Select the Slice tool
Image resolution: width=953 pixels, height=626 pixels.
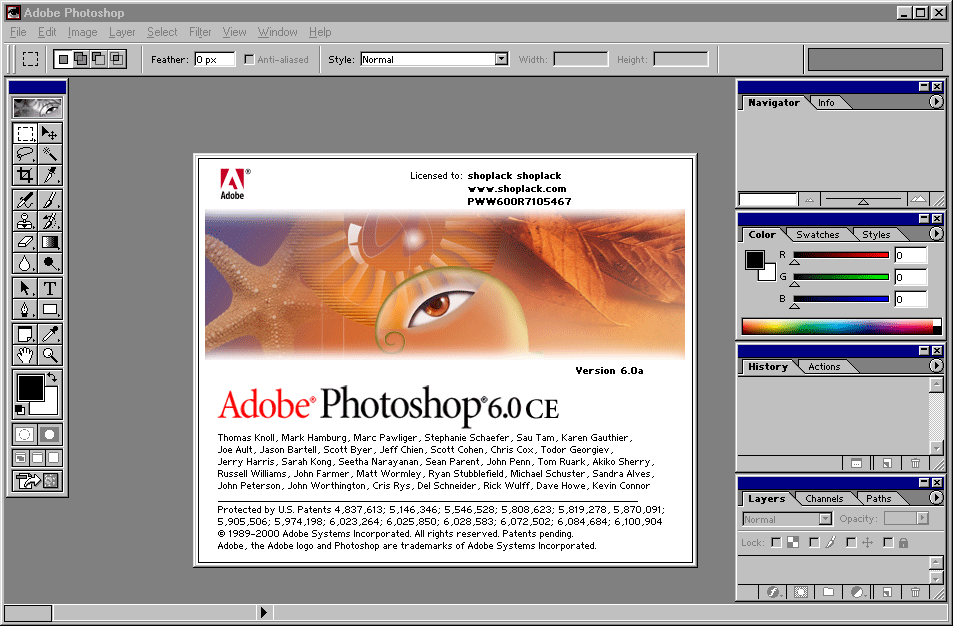[49, 175]
